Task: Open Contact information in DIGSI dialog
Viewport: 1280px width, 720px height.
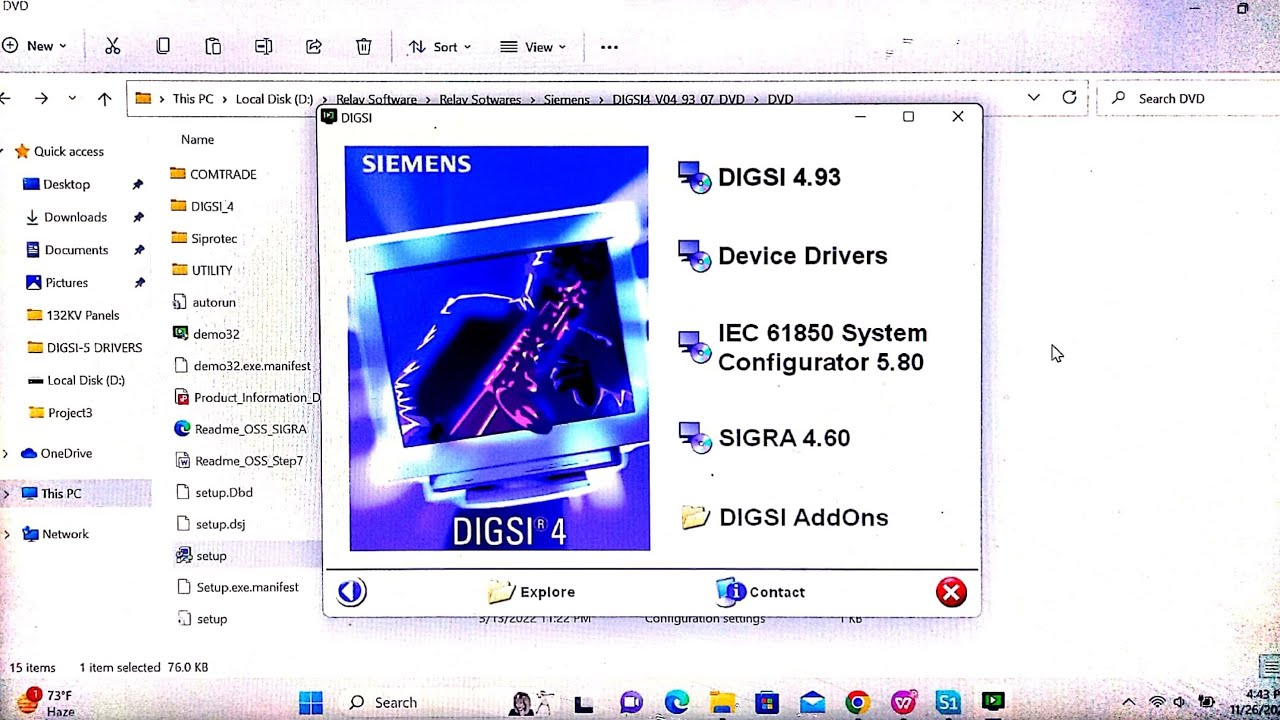Action: tap(761, 592)
